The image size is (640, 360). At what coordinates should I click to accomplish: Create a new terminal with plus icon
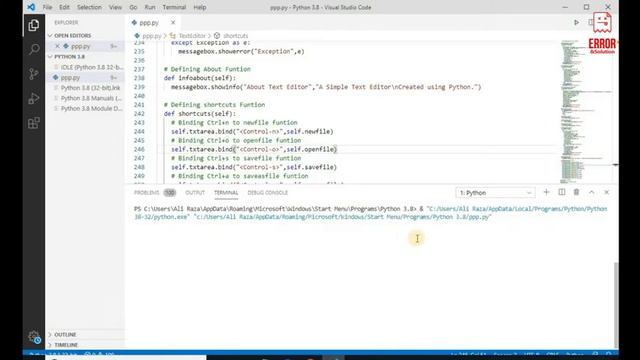[x=546, y=192]
